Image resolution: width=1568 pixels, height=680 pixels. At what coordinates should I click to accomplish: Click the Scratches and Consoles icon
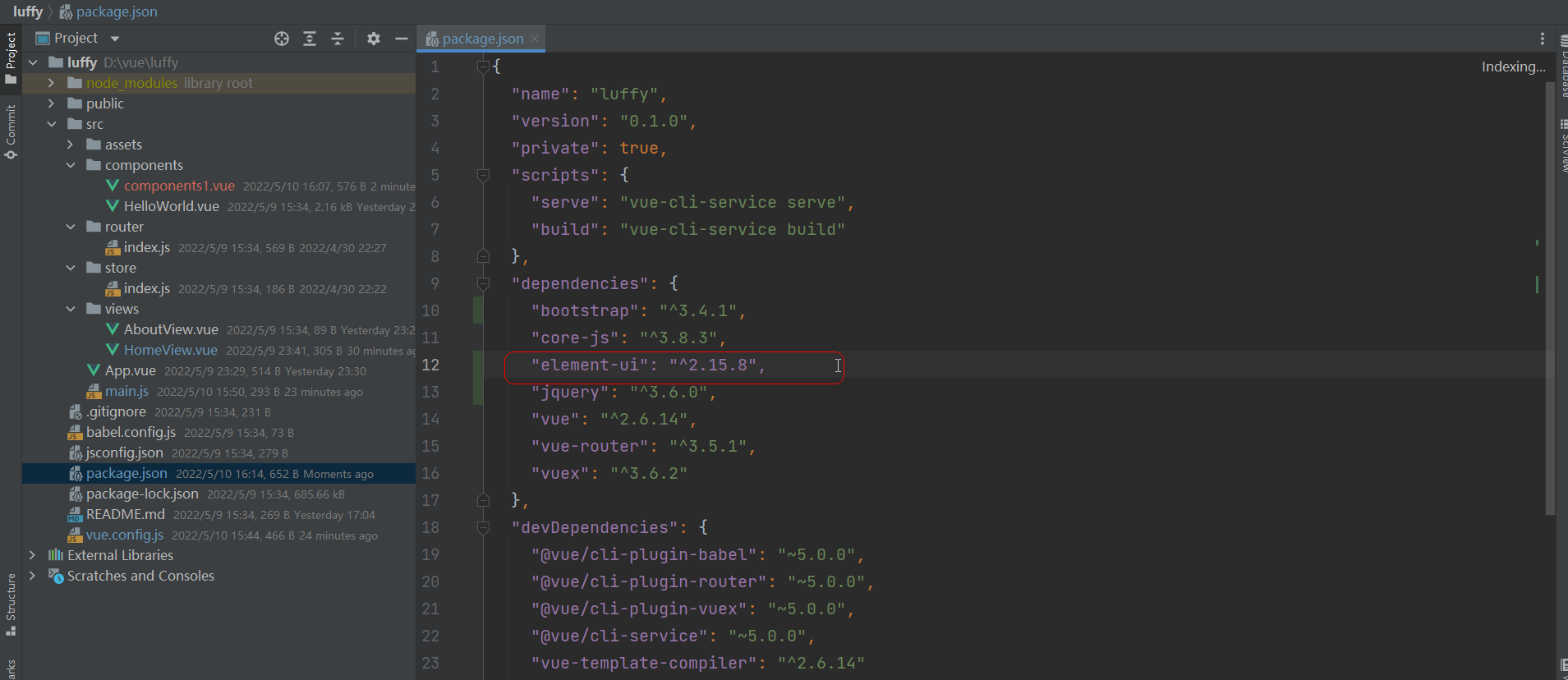click(x=56, y=576)
